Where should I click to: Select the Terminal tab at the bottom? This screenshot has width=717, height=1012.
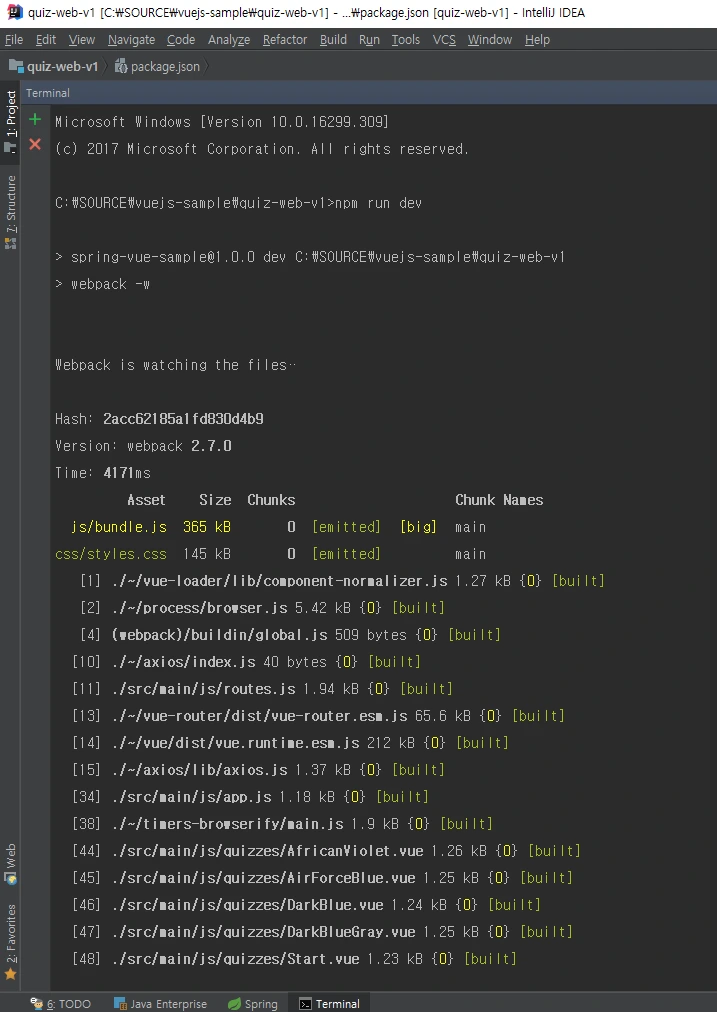pyautogui.click(x=329, y=1004)
